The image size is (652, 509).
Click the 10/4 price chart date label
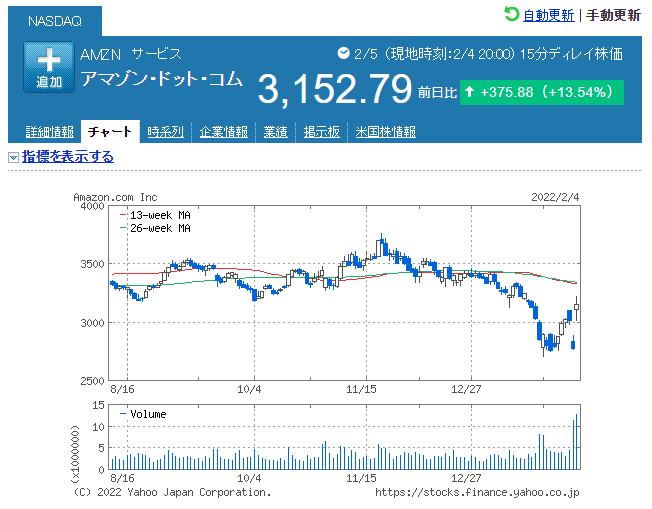(249, 390)
